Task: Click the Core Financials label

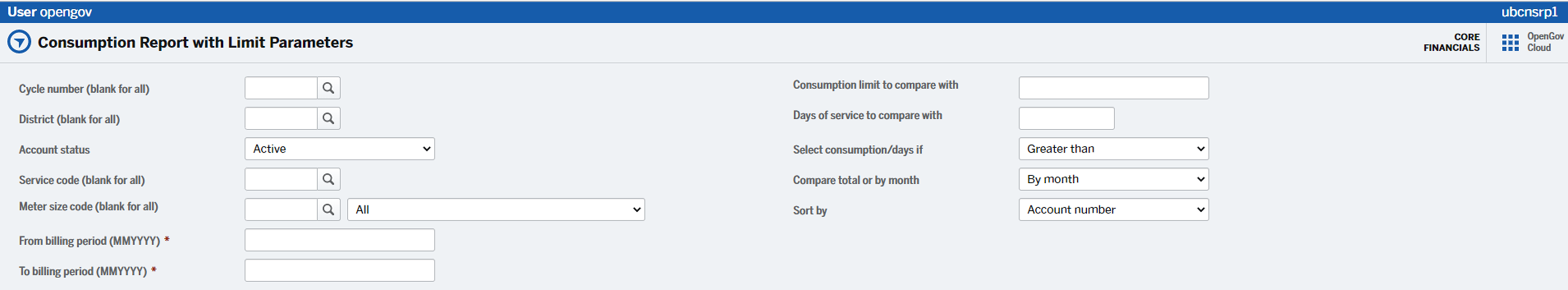Action: [1451, 43]
